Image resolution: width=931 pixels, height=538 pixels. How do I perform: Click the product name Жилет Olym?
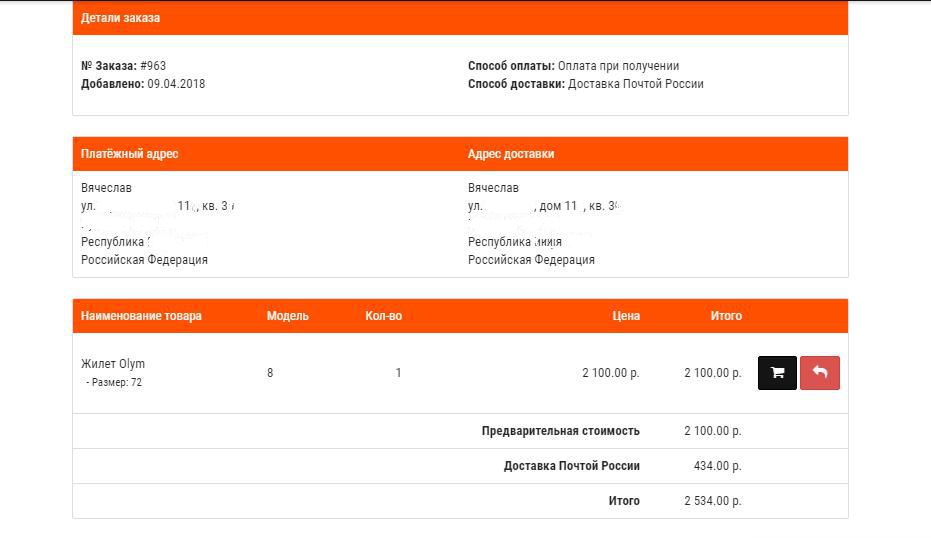click(x=113, y=364)
